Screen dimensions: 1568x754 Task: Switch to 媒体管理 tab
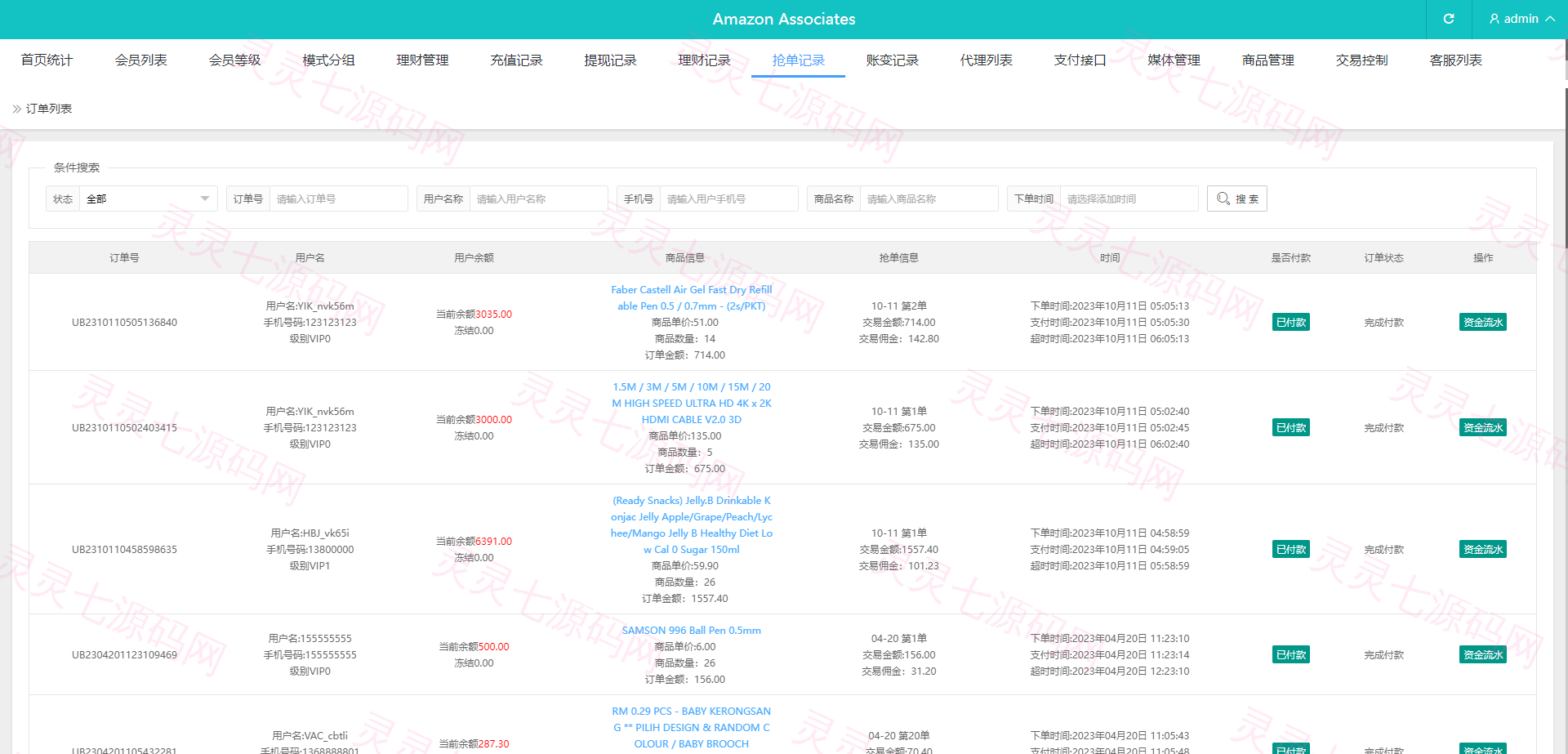tap(1174, 60)
